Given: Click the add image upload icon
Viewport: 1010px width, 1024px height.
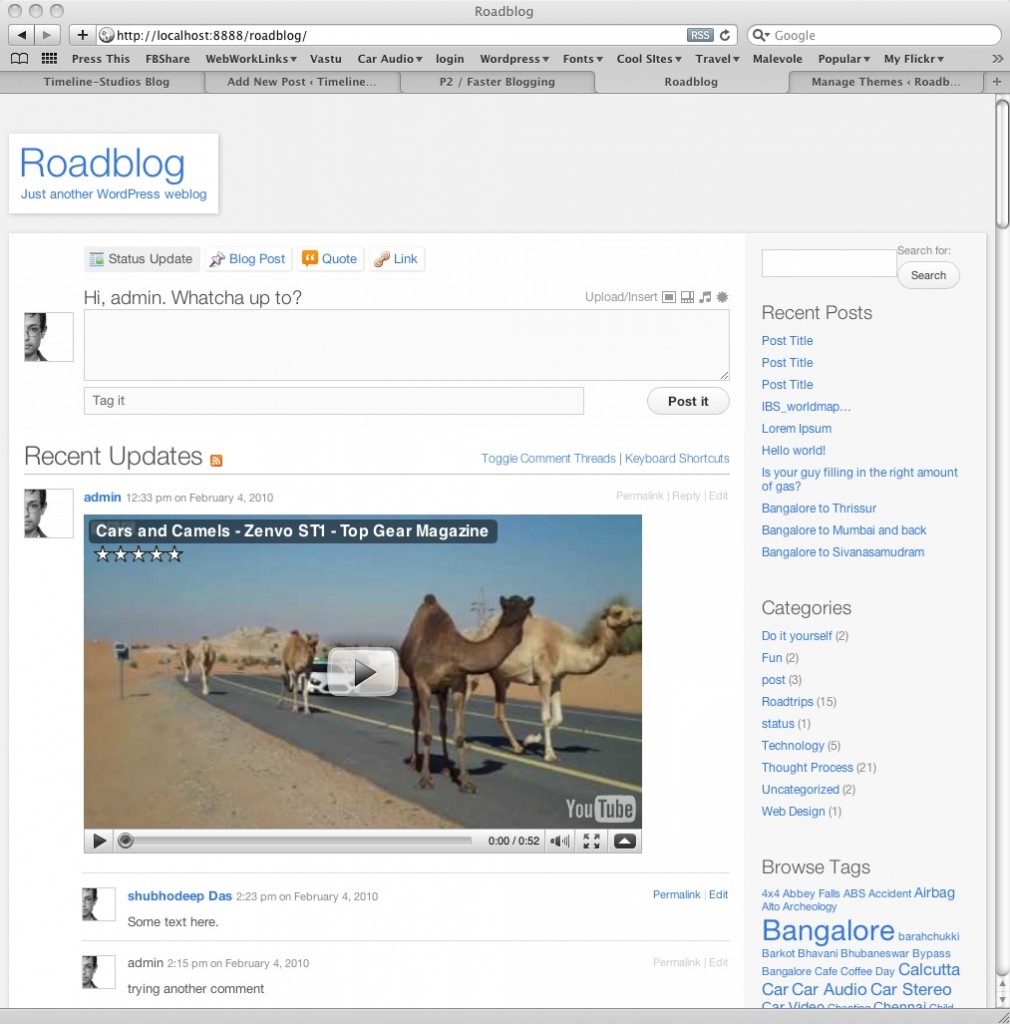Looking at the screenshot, I should (x=668, y=297).
